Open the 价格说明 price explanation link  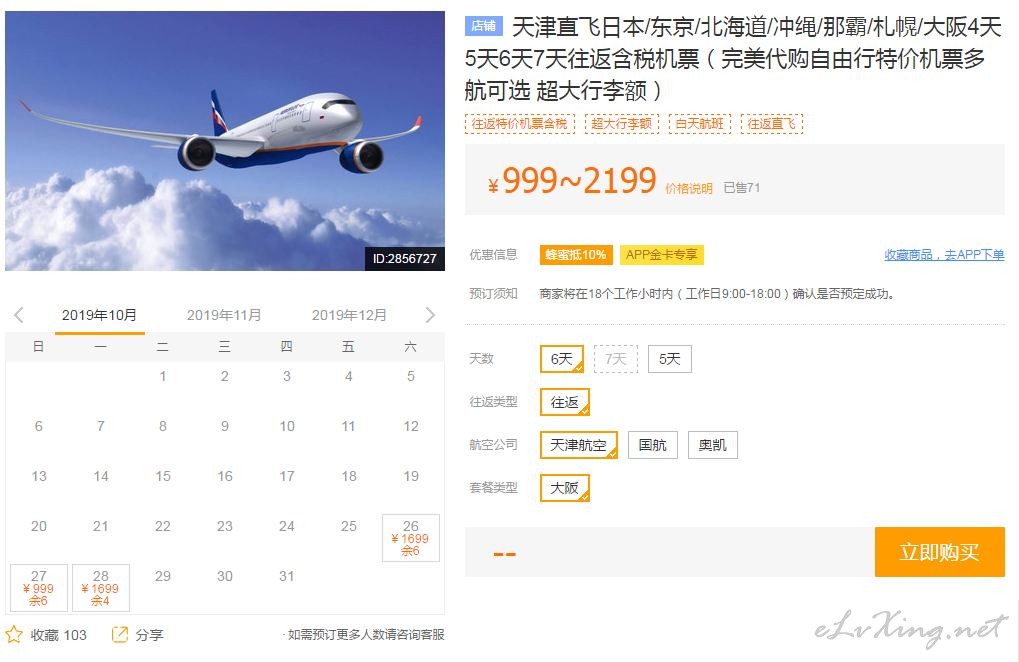coord(689,188)
